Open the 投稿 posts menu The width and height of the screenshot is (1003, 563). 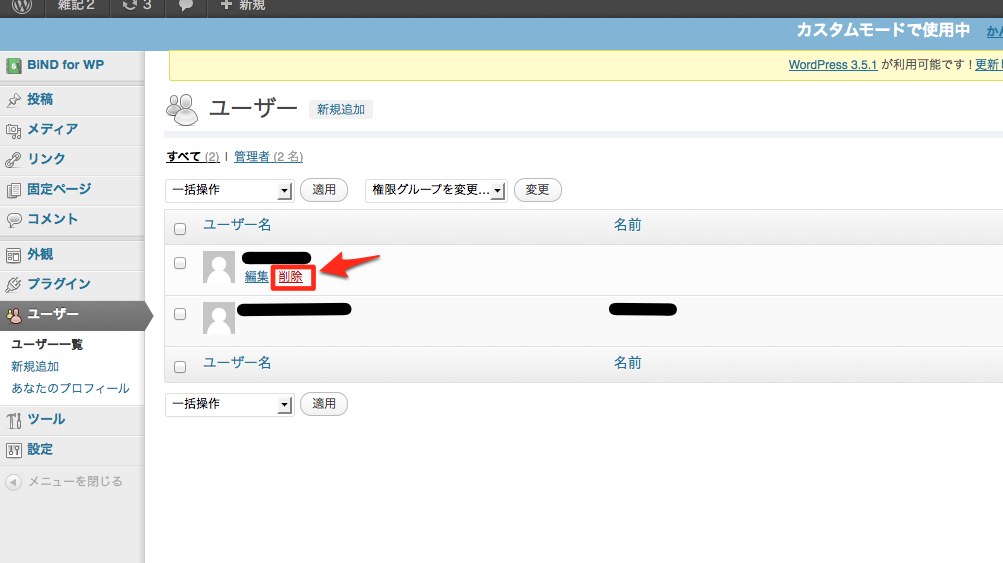40,99
